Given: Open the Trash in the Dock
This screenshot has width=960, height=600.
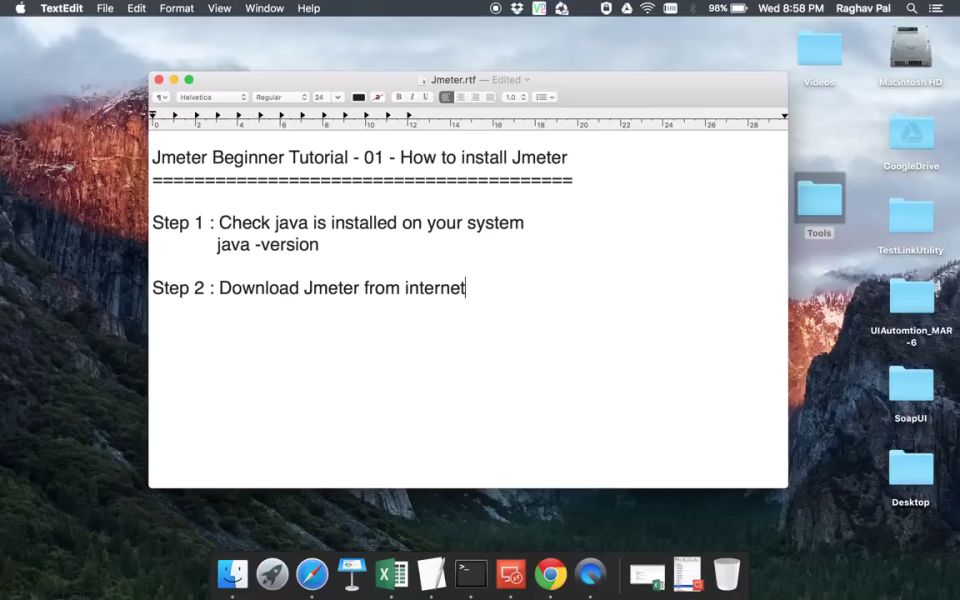Looking at the screenshot, I should (x=727, y=574).
